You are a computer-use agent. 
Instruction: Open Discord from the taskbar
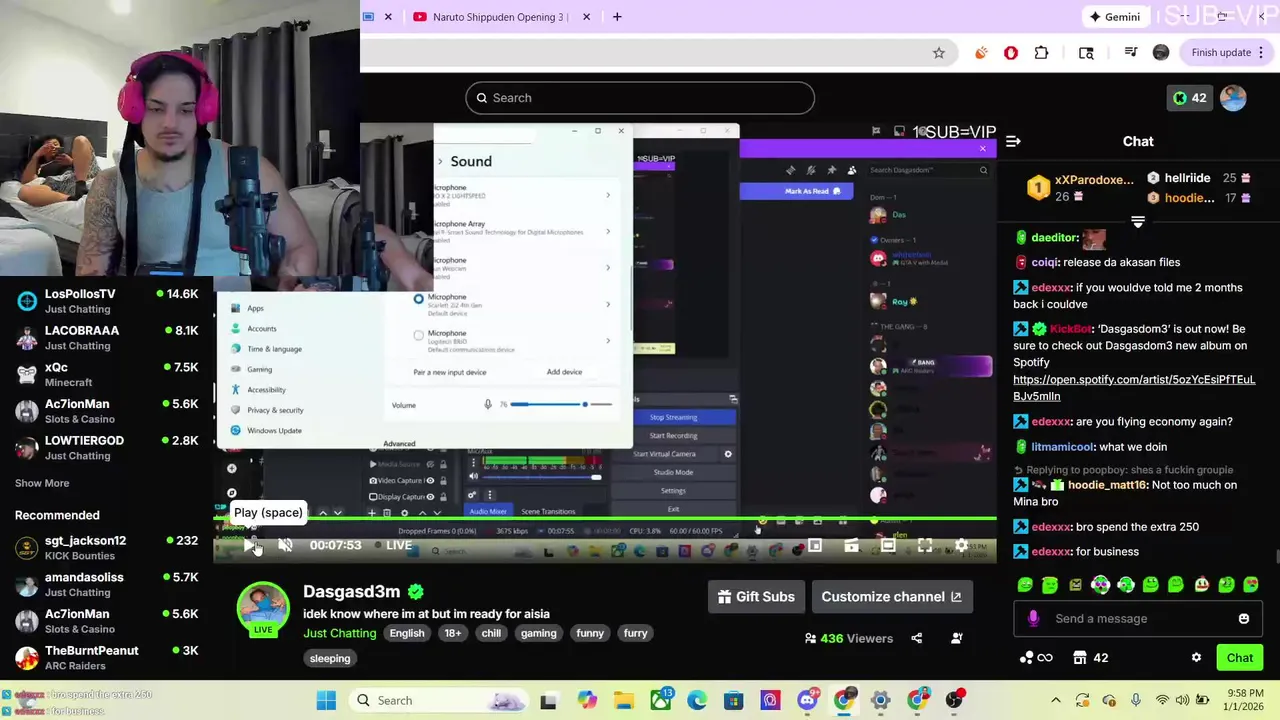tap(808, 700)
